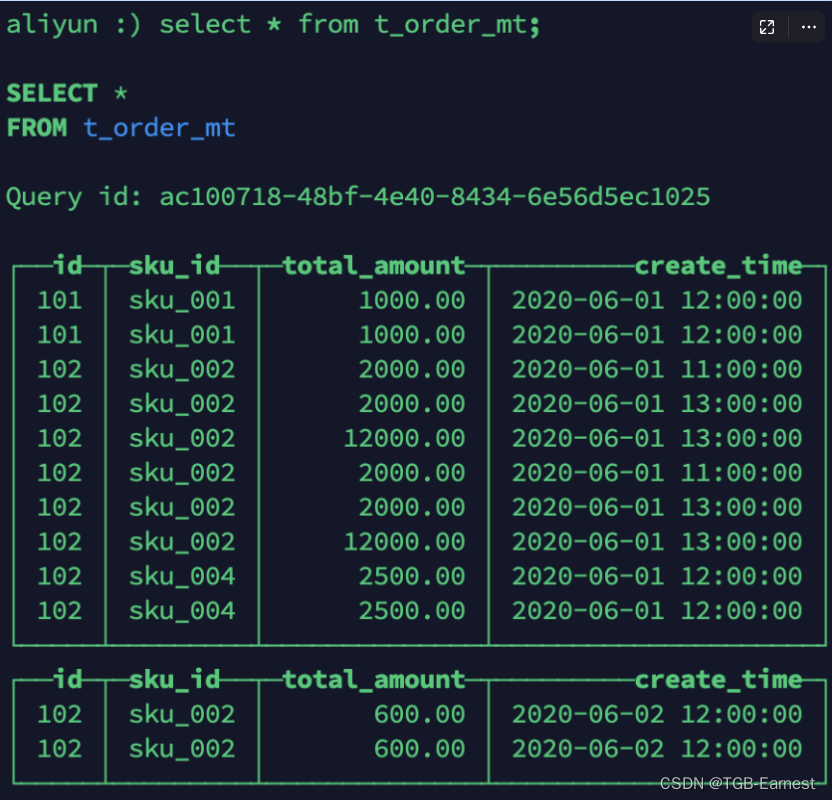This screenshot has width=832, height=800.
Task: Click the sku_id header of the lower result table
Action: pos(175,679)
